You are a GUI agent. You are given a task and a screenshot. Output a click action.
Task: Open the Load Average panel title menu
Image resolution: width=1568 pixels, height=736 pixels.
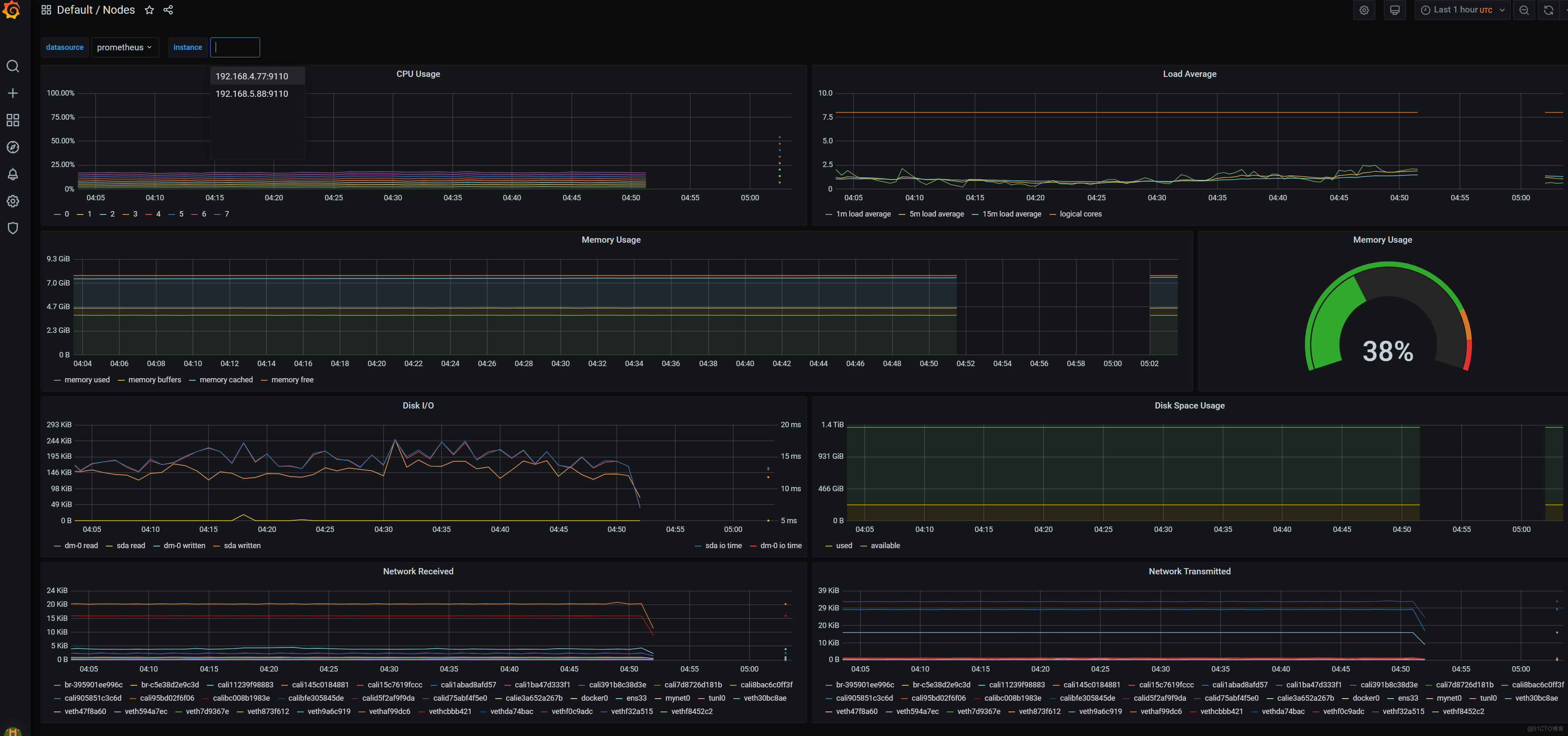point(1190,74)
